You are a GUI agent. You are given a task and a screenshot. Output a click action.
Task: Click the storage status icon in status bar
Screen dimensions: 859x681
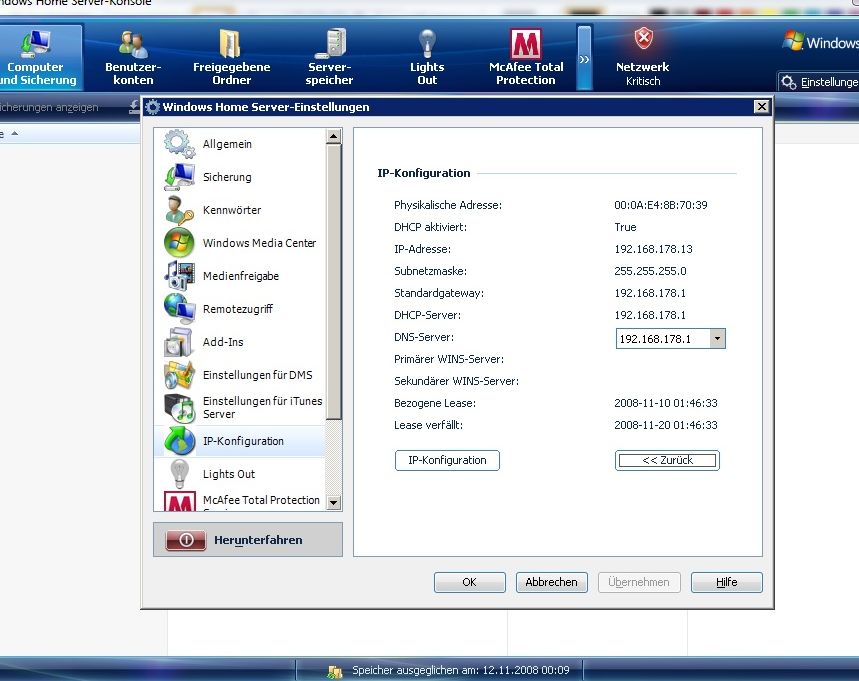[x=335, y=672]
